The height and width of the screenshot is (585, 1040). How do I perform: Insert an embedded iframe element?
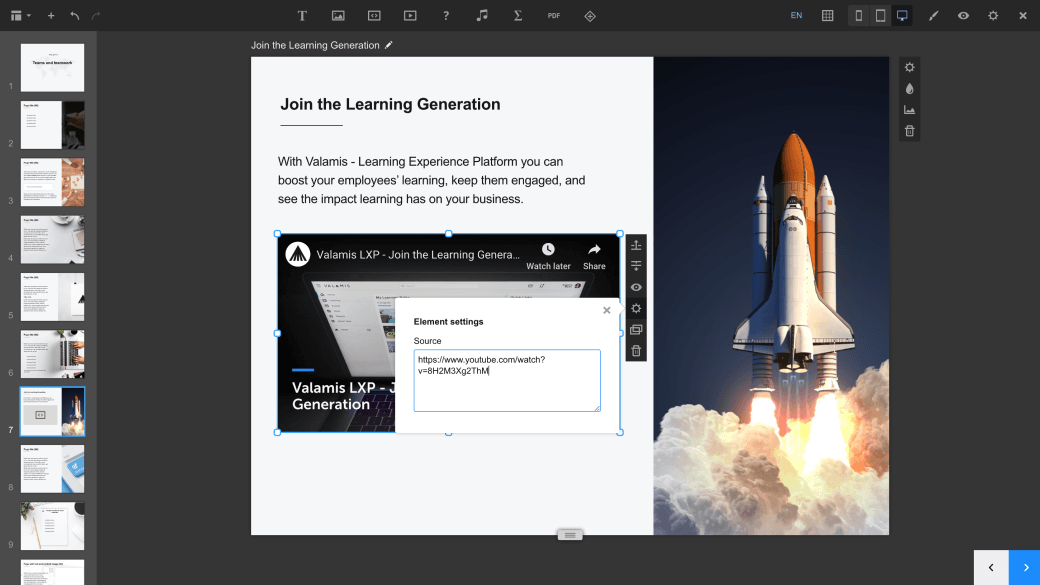tap(374, 16)
